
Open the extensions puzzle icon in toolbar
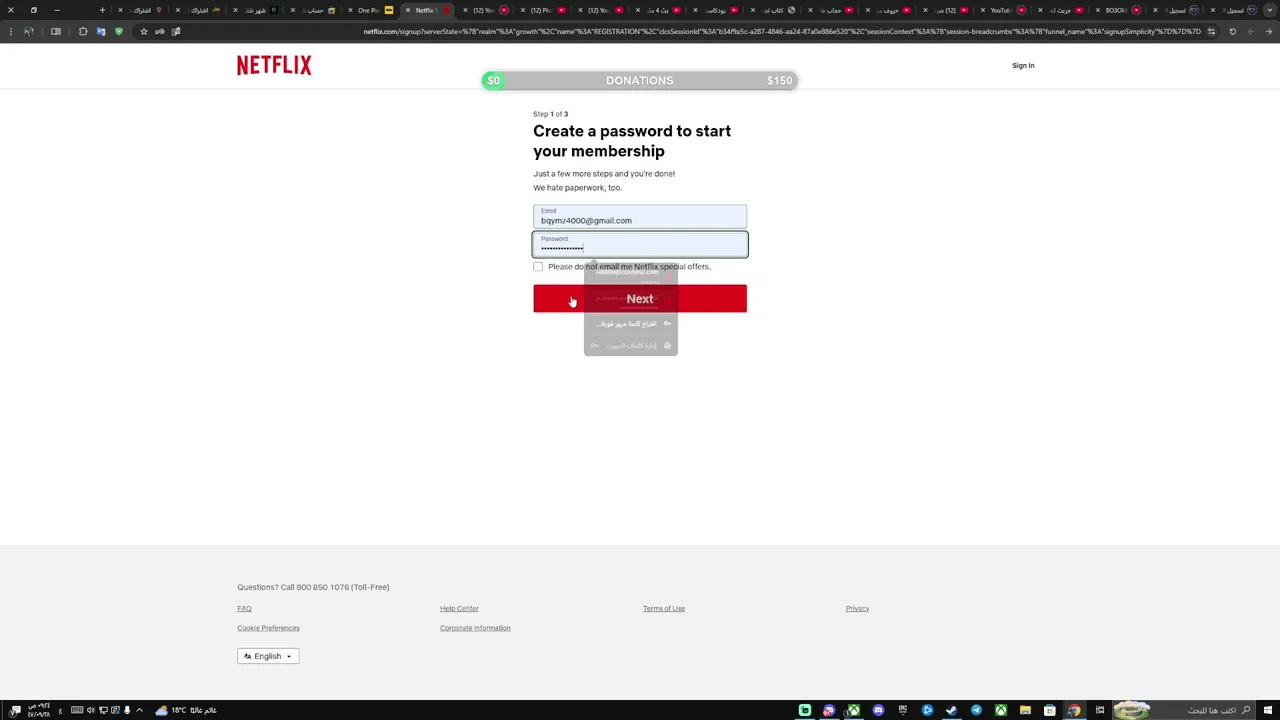83,31
